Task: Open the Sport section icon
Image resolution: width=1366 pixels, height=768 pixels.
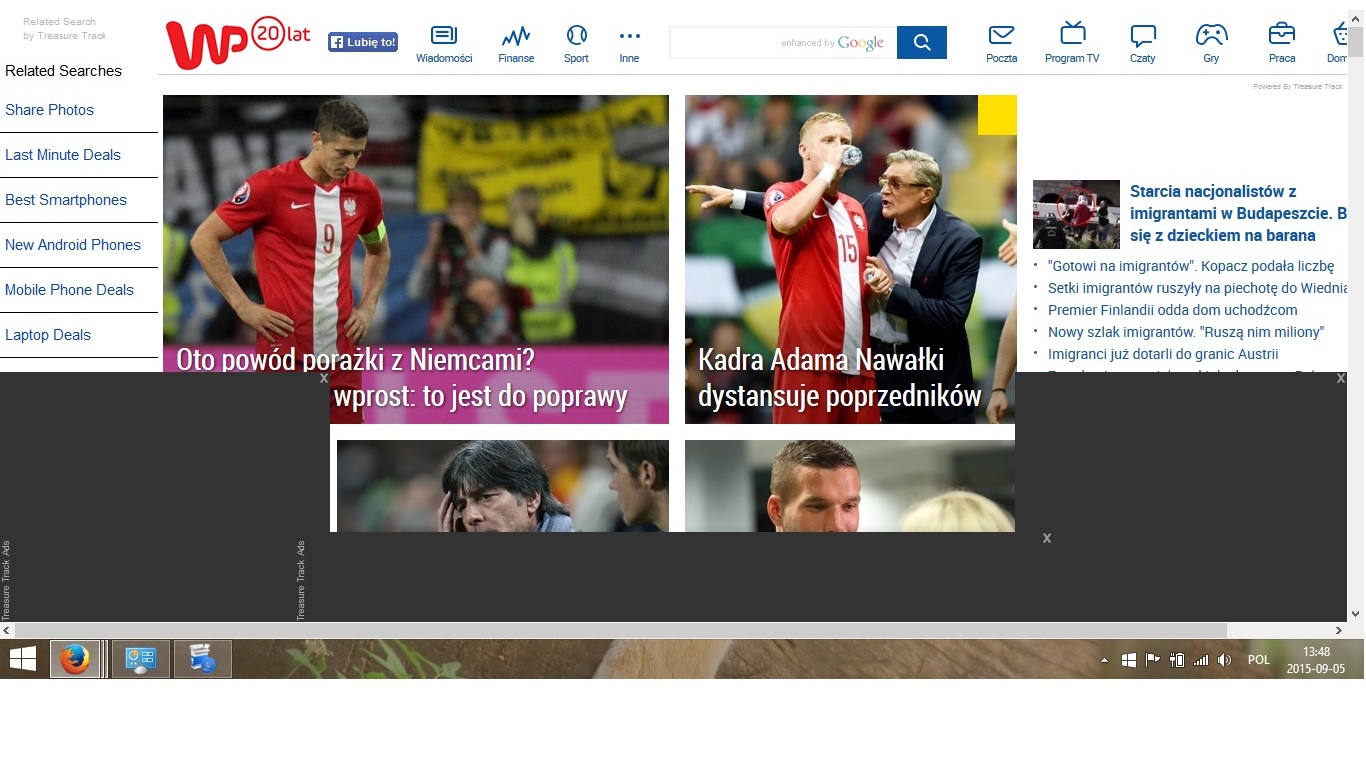Action: click(576, 37)
